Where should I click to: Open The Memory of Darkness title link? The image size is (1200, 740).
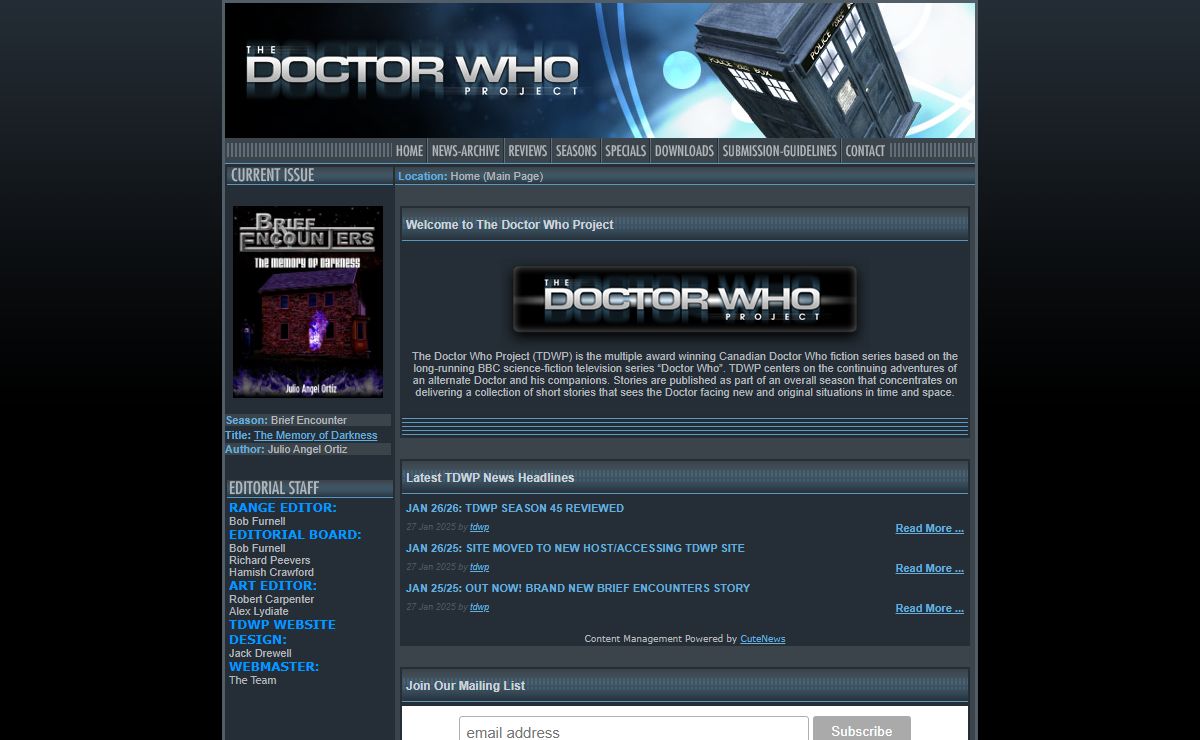[x=316, y=435]
